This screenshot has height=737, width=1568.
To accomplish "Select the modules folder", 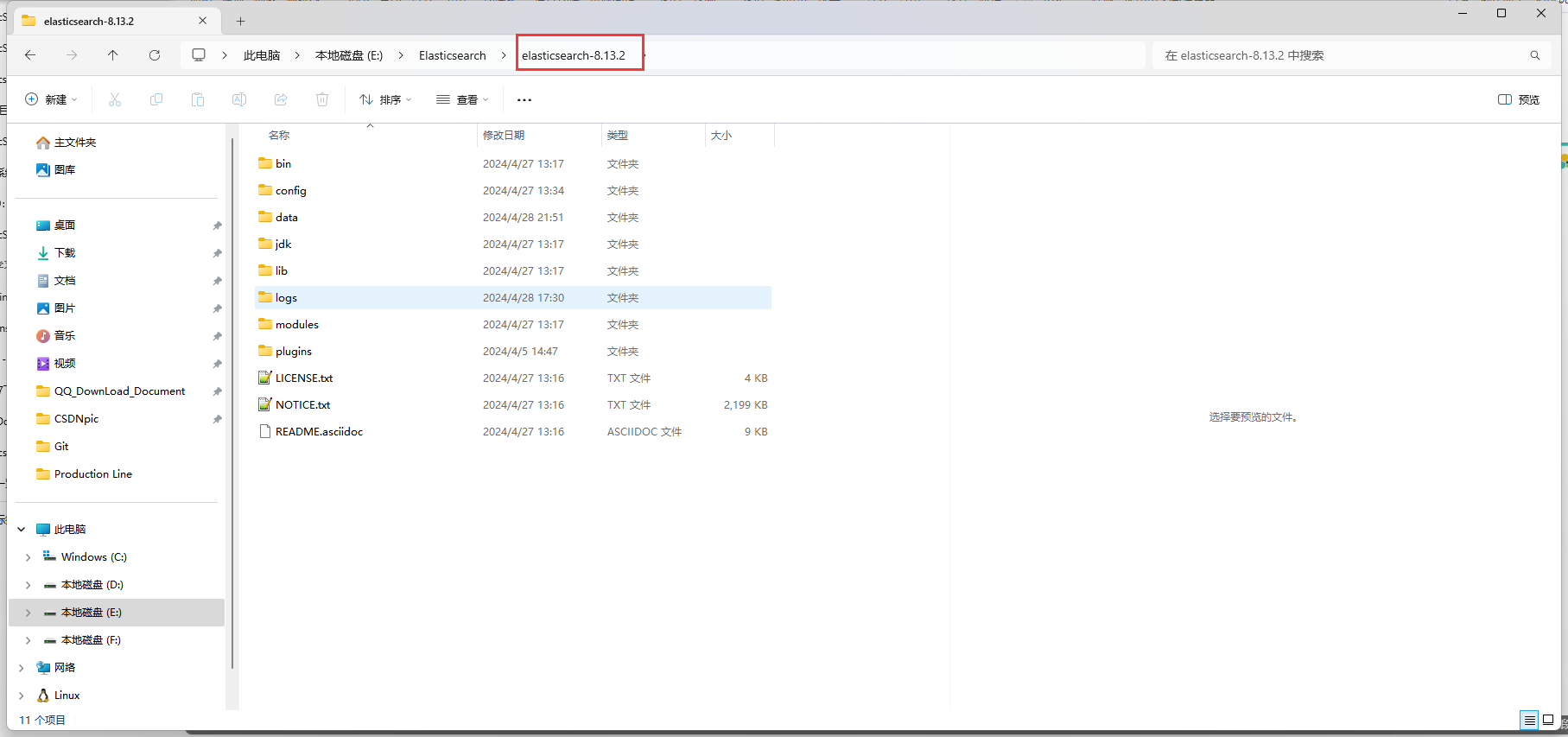I will pos(513,324).
